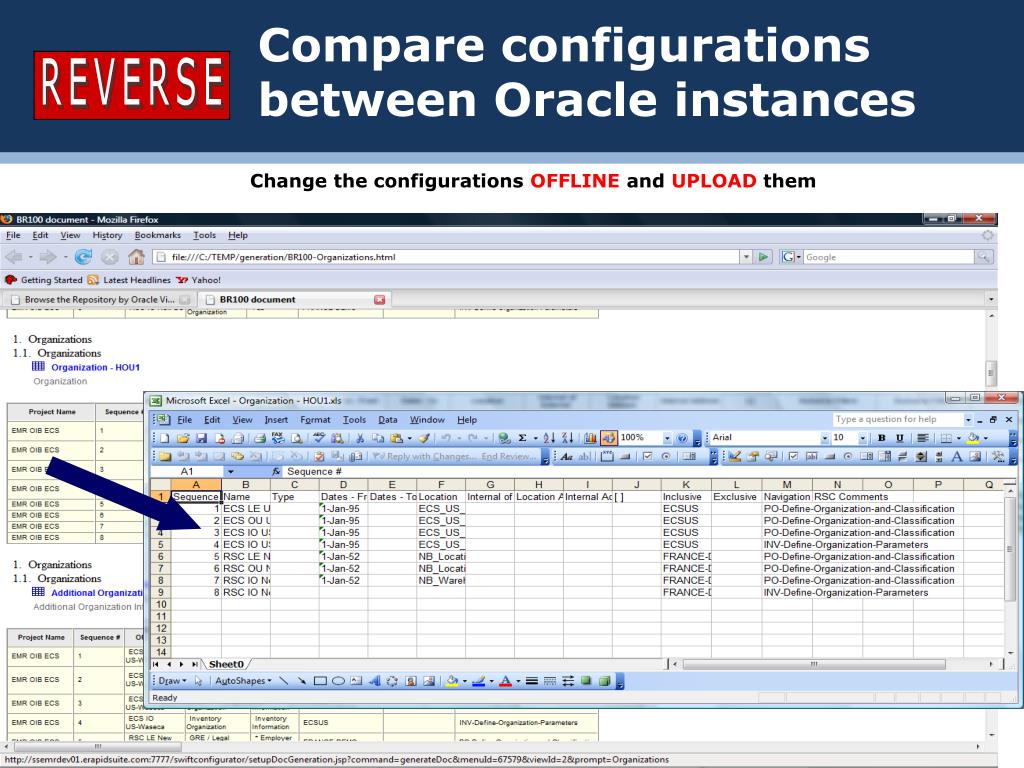Sort ascending with the A-Z icon
Image resolution: width=1024 pixels, height=768 pixels.
549,438
